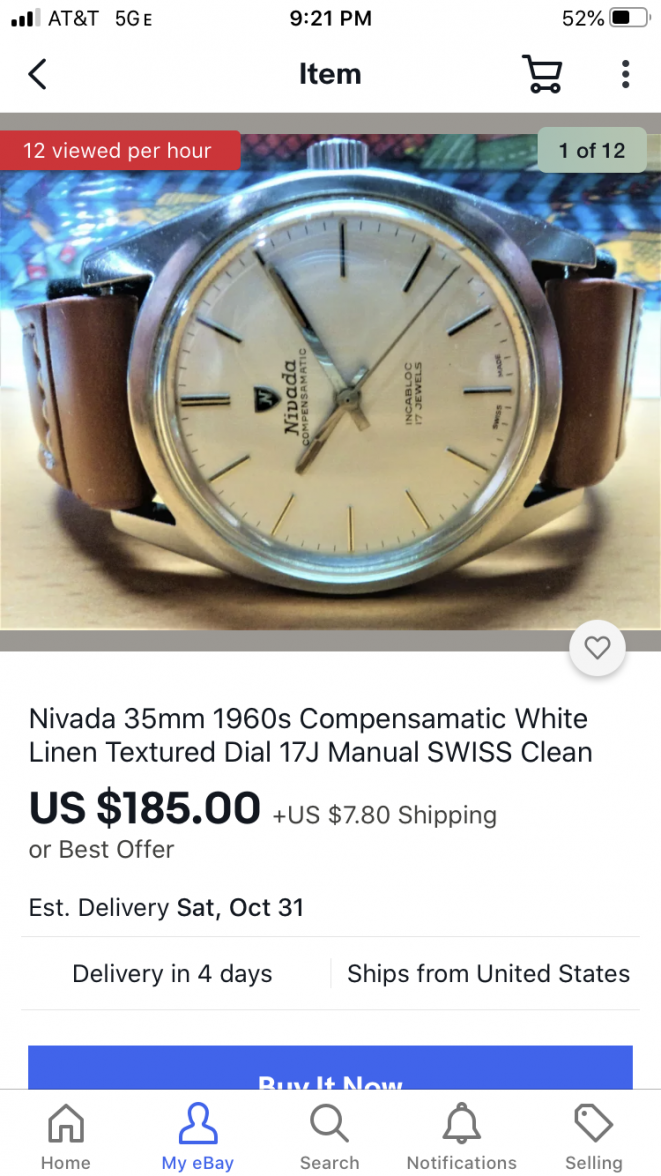Add item to watchlist with heart icon
Image resolution: width=661 pixels, height=1176 pixels.
click(597, 647)
